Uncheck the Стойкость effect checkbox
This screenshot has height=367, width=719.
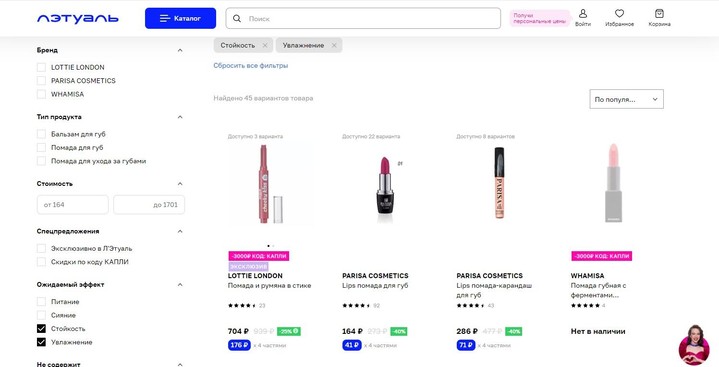pyautogui.click(x=41, y=329)
